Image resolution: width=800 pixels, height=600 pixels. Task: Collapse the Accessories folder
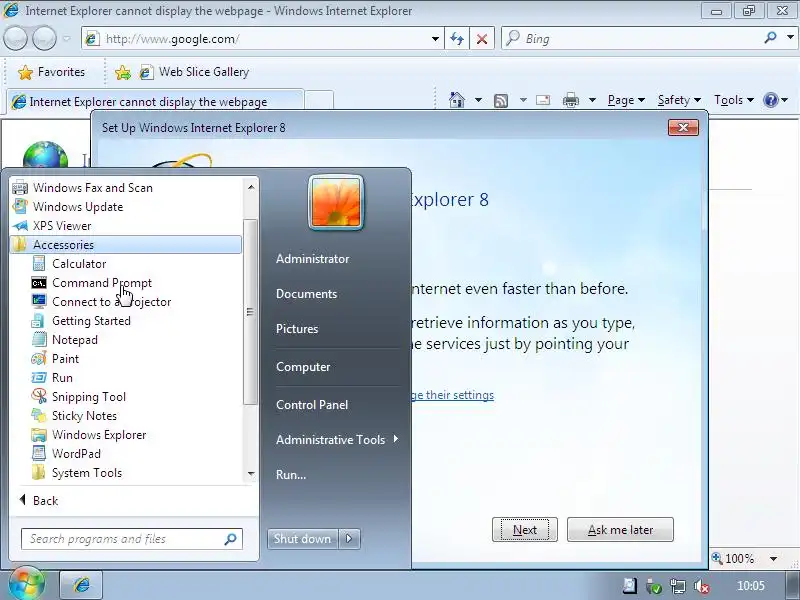click(126, 244)
